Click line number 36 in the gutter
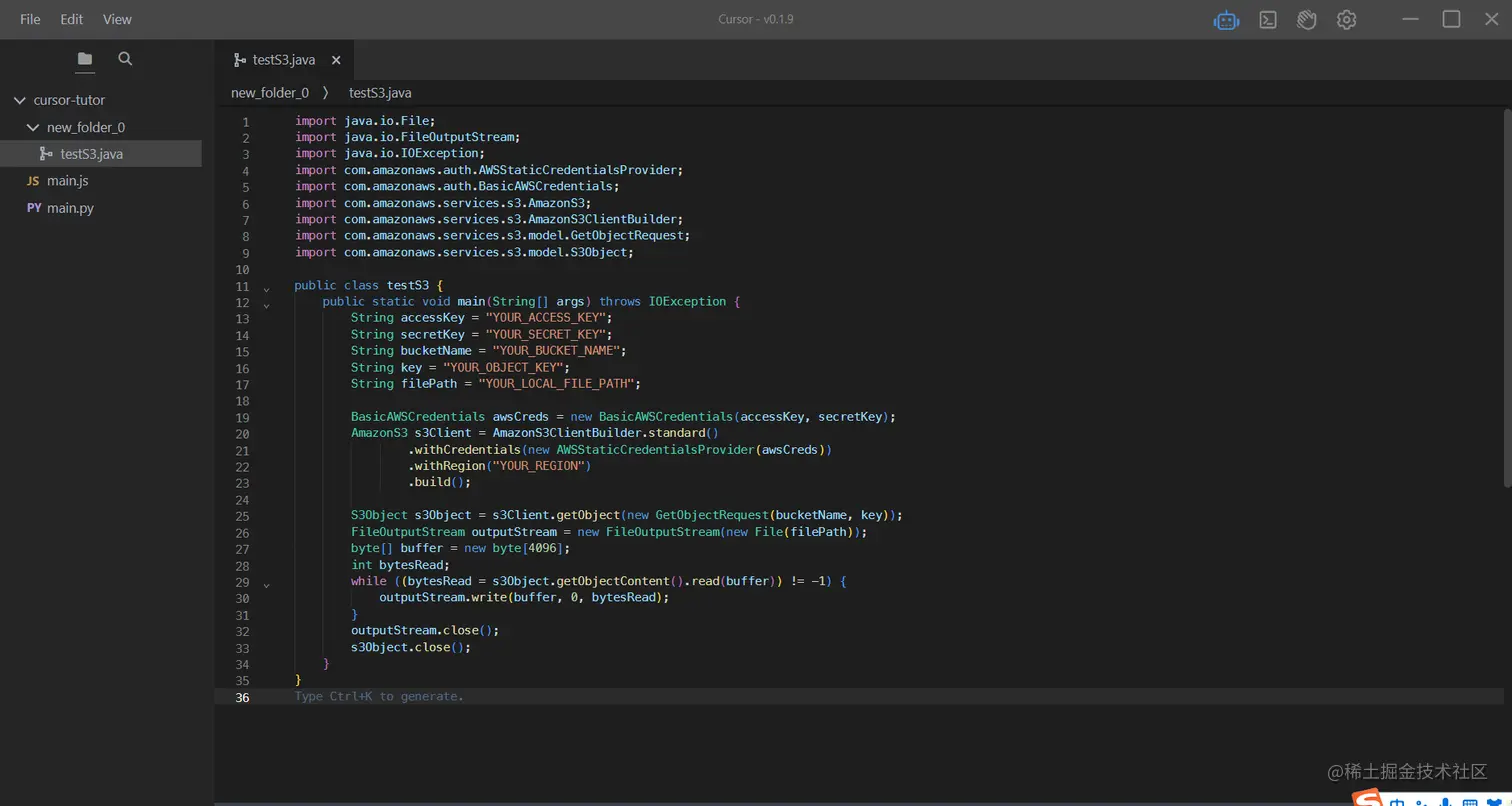The height and width of the screenshot is (806, 1512). [242, 698]
